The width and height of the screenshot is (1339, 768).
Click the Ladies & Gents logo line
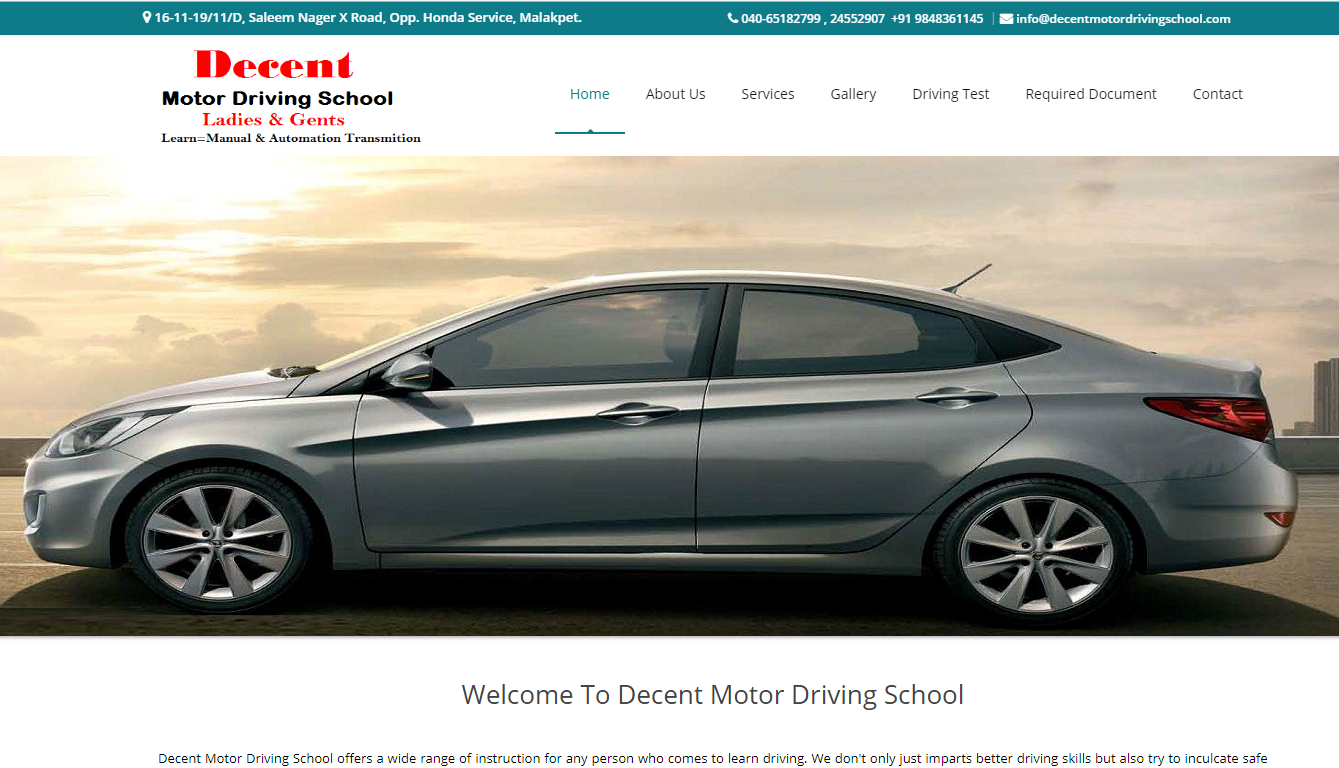coord(273,120)
